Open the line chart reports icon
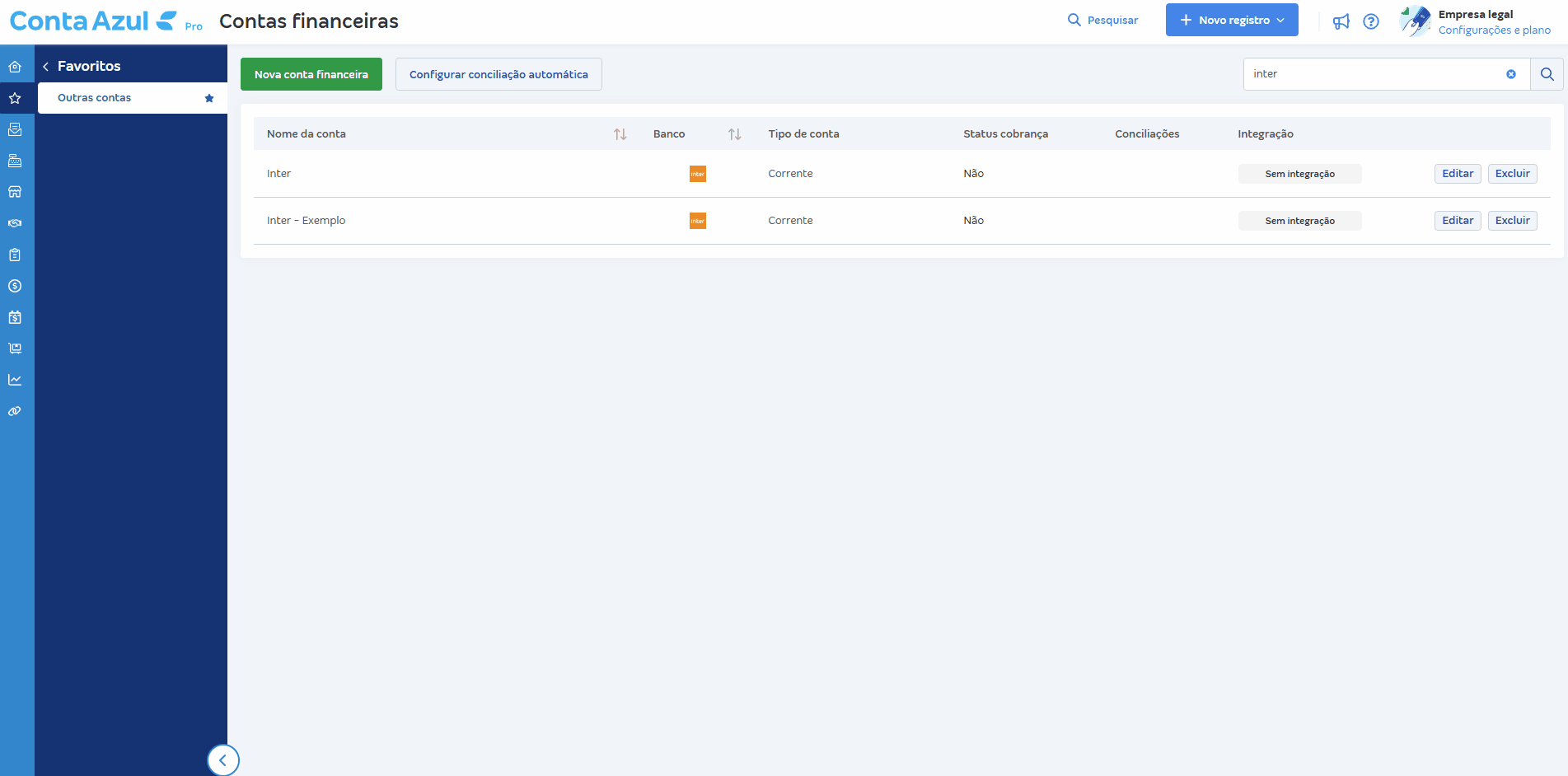 pyautogui.click(x=15, y=380)
